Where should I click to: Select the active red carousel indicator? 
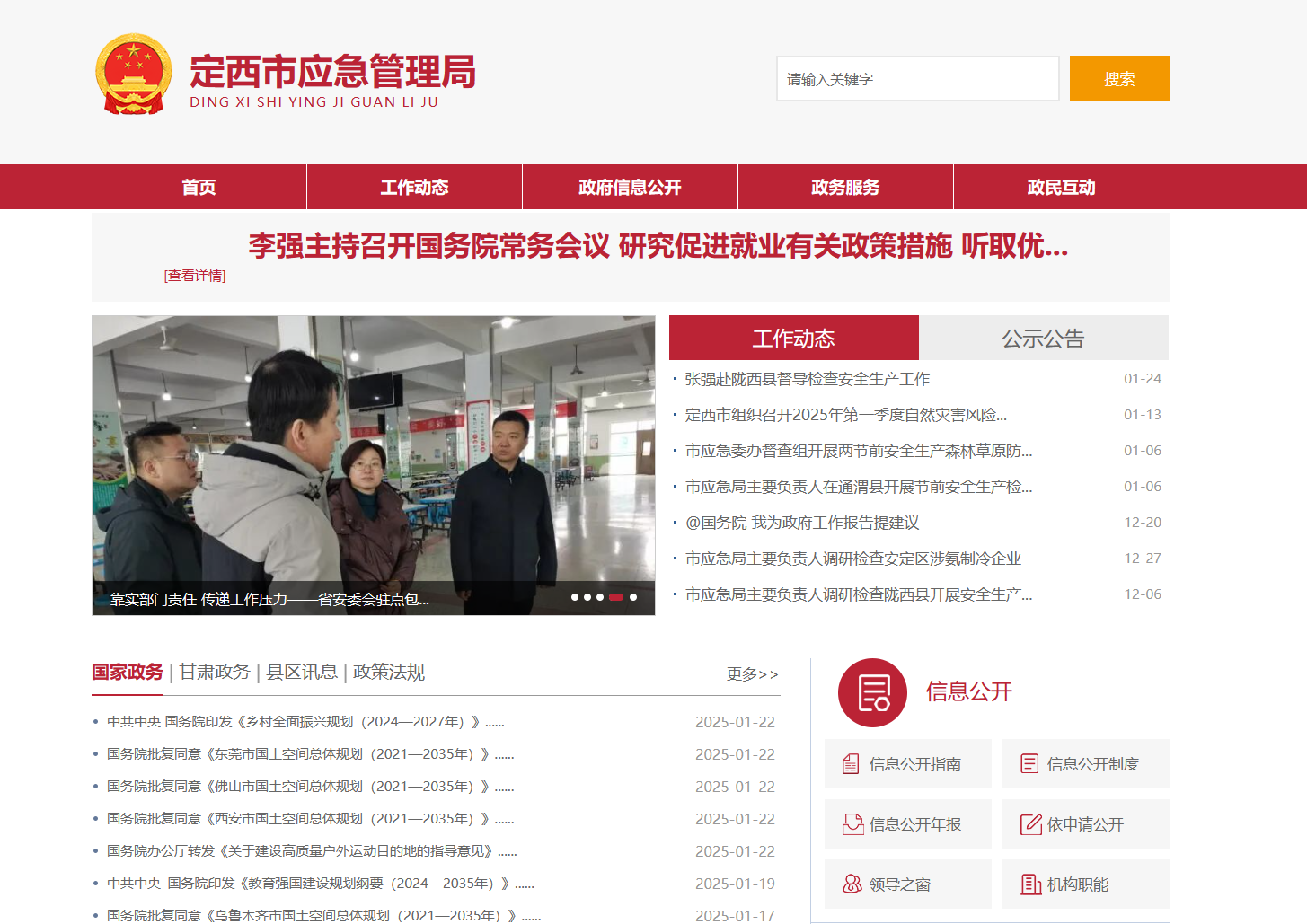coord(616,597)
